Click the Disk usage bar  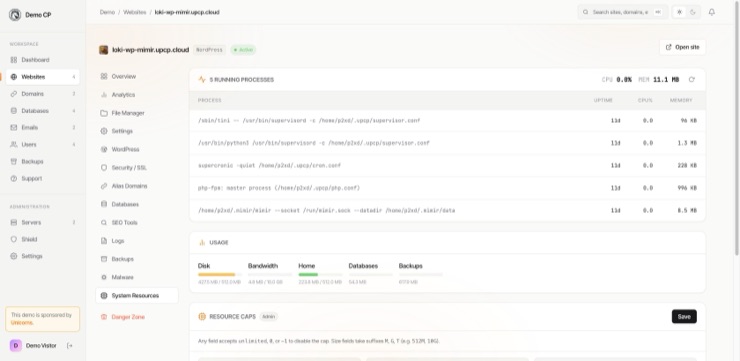pos(220,274)
